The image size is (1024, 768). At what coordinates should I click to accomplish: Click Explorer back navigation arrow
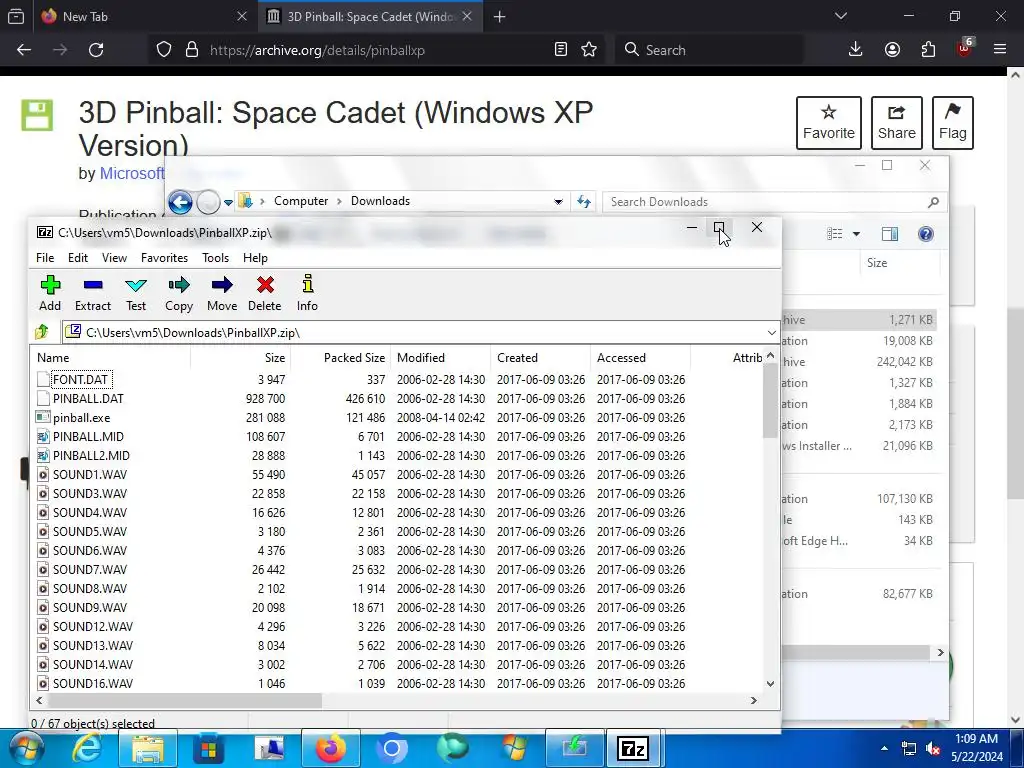pos(180,202)
